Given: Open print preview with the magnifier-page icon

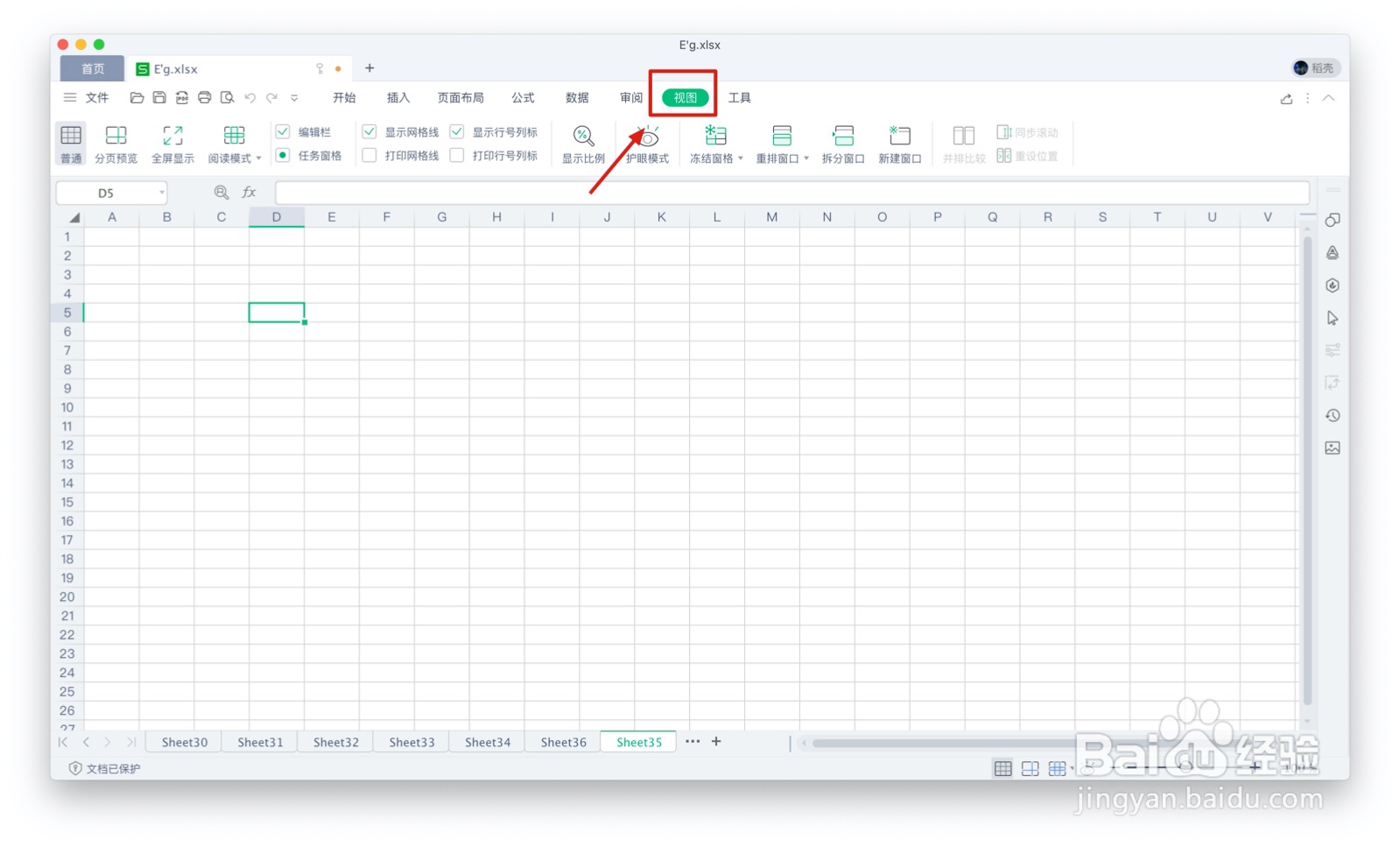Looking at the screenshot, I should (228, 98).
